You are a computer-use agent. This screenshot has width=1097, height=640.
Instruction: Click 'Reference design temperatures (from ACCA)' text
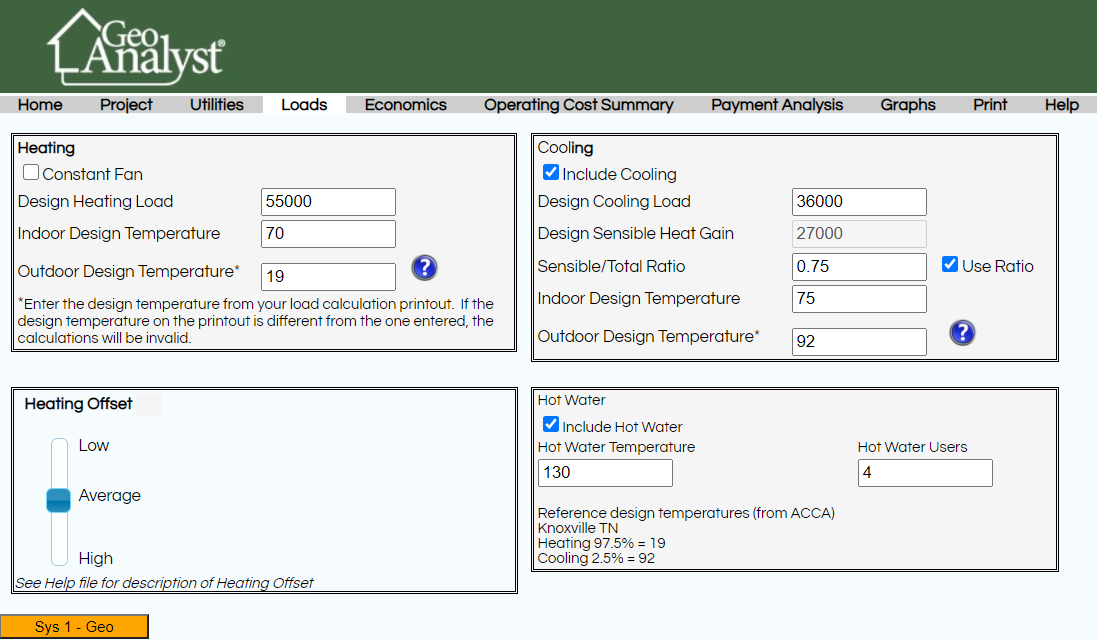[686, 513]
